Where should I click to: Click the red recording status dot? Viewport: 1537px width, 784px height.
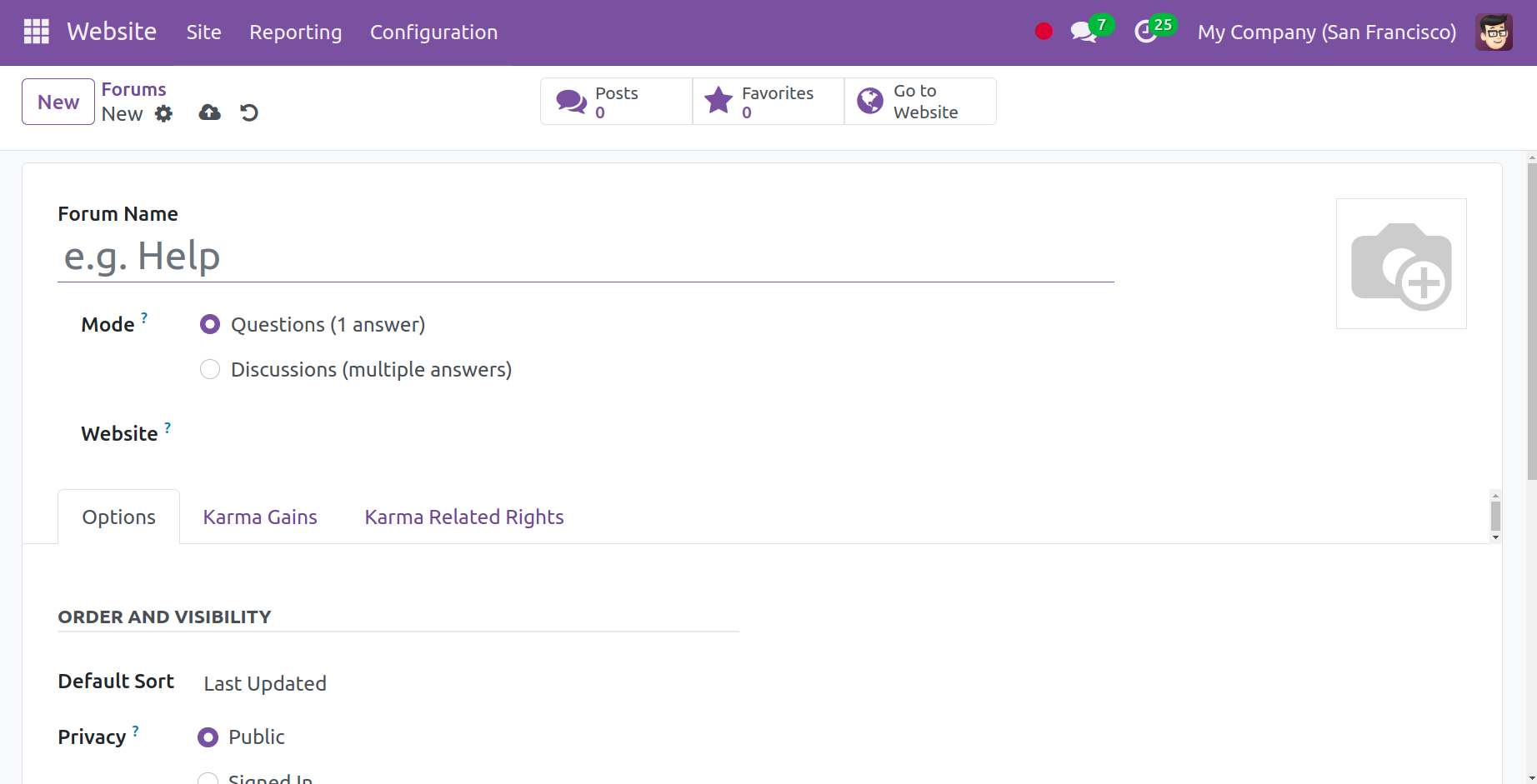1044,32
